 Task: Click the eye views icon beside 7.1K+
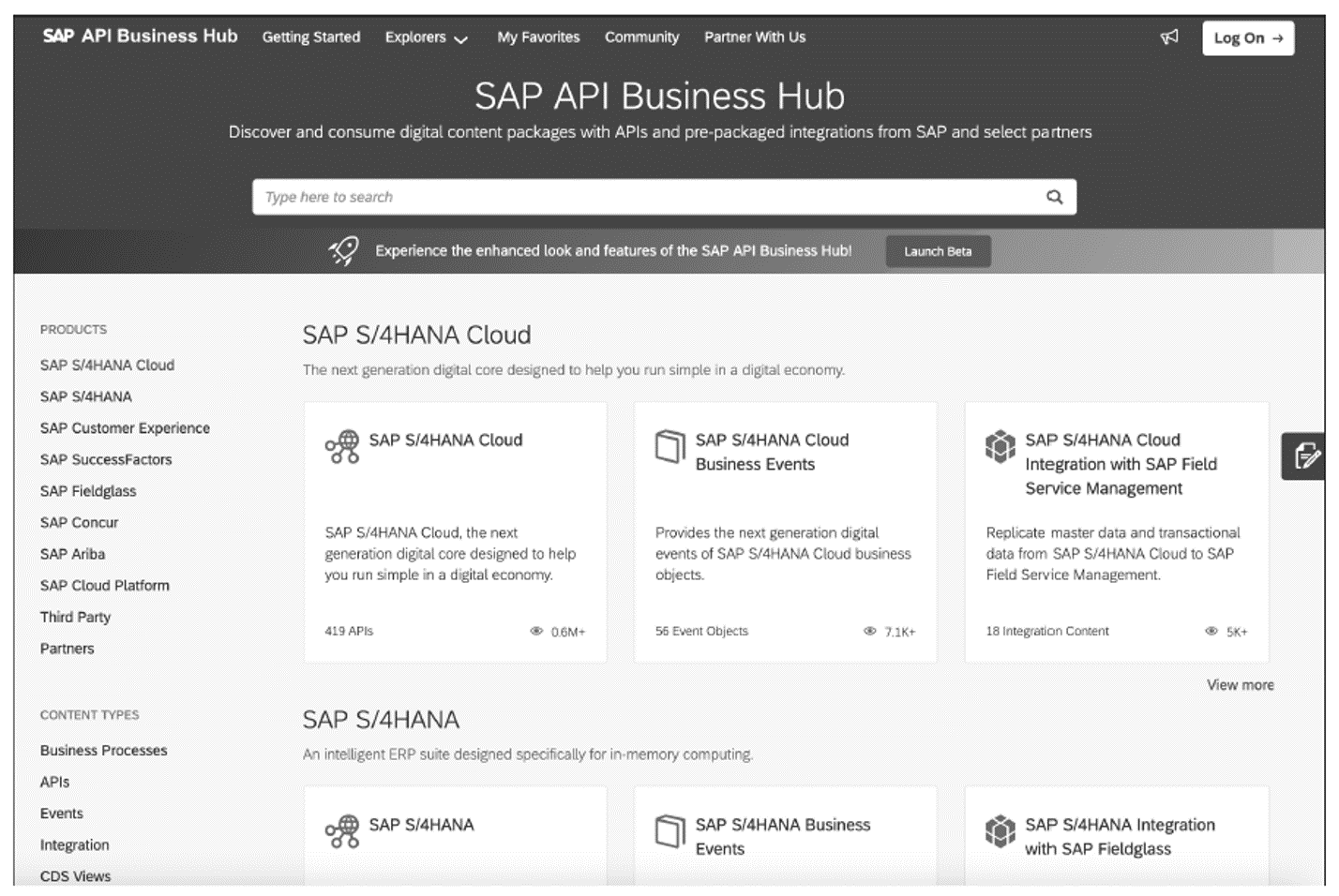click(x=870, y=632)
